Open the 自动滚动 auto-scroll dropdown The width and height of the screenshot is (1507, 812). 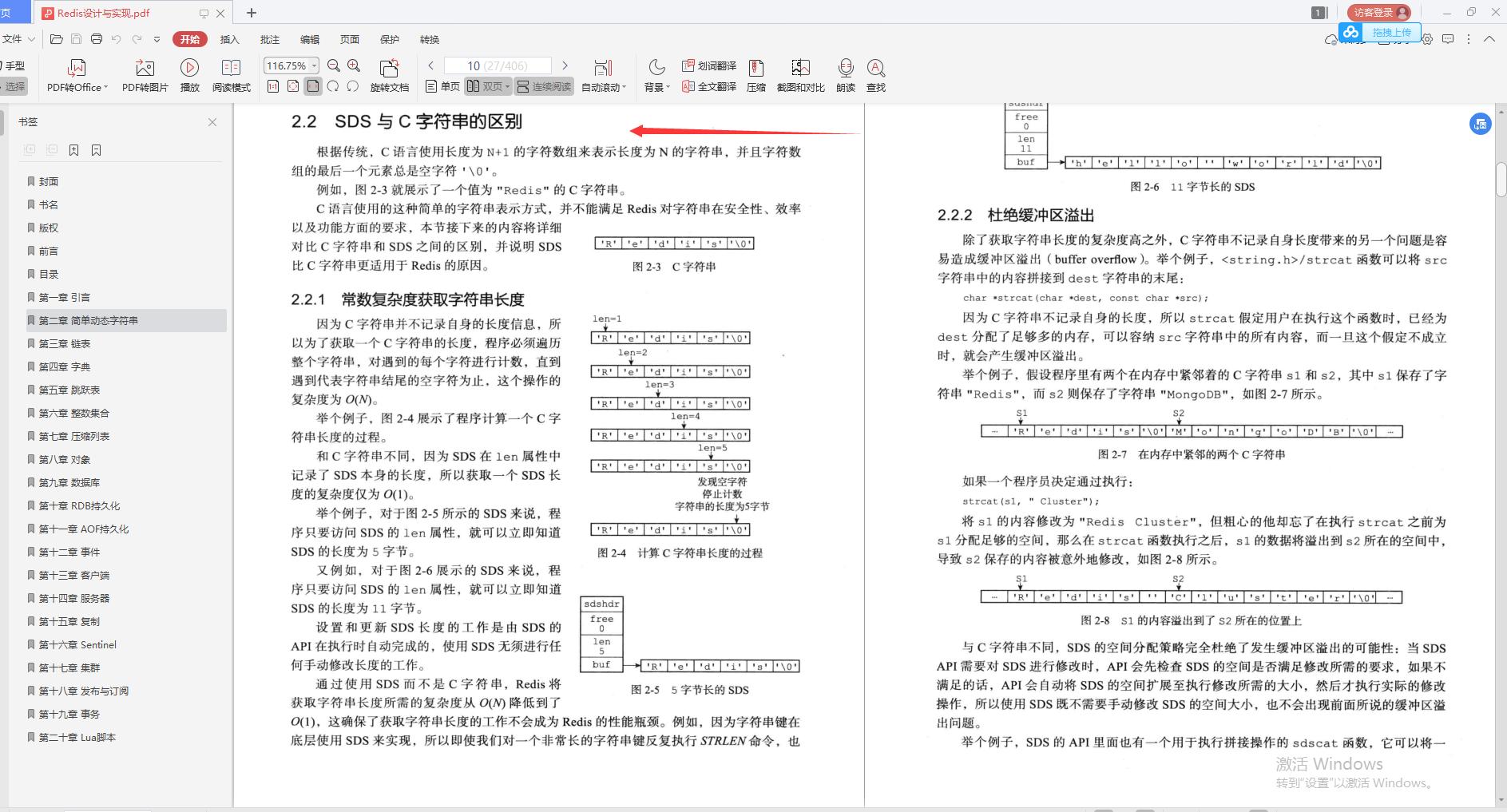coord(604,86)
